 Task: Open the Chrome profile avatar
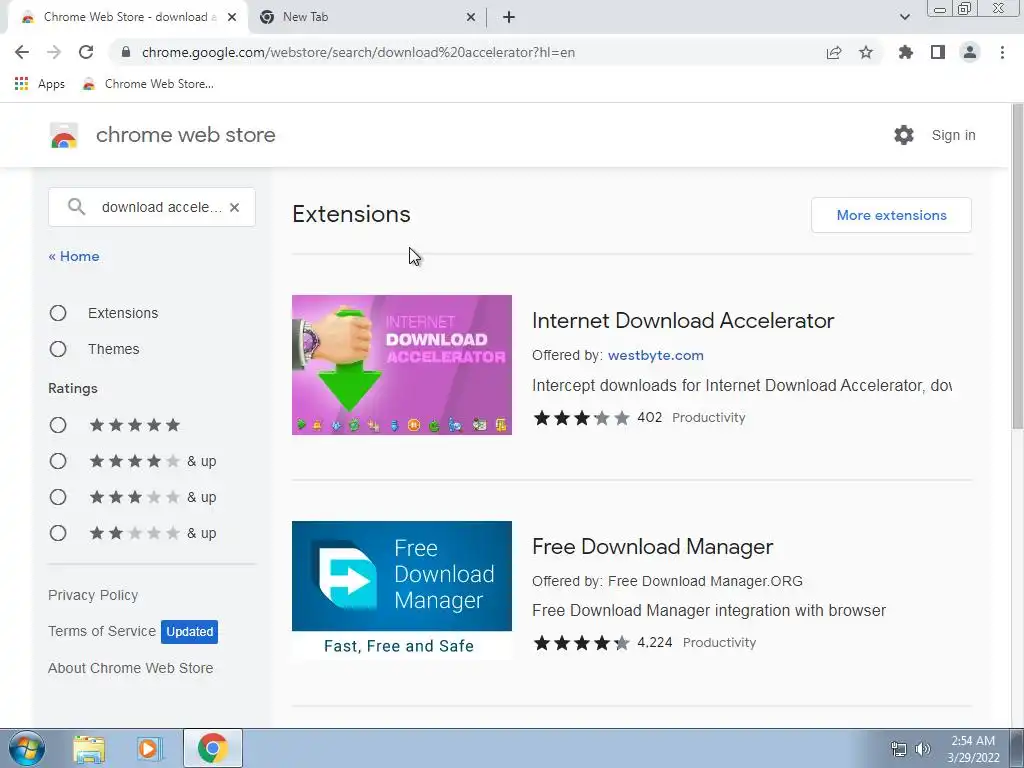[x=970, y=52]
